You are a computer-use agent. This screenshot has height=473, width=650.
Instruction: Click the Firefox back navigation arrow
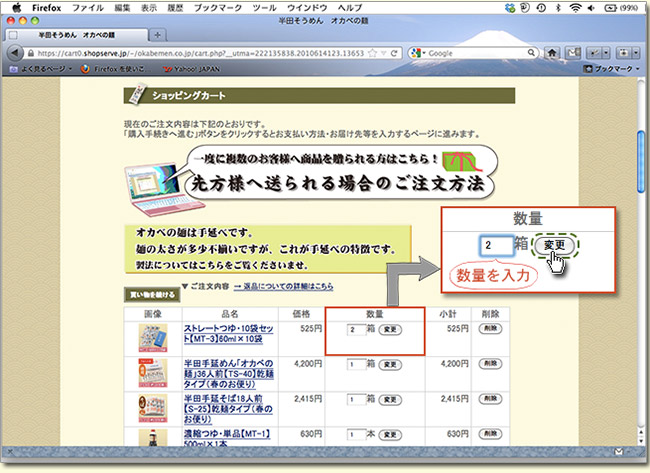click(16, 52)
